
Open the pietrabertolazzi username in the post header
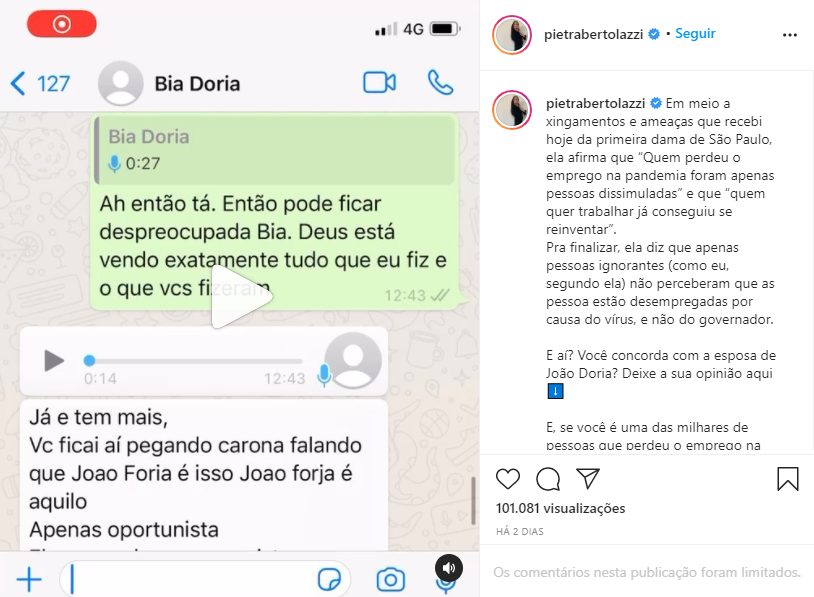coord(593,34)
